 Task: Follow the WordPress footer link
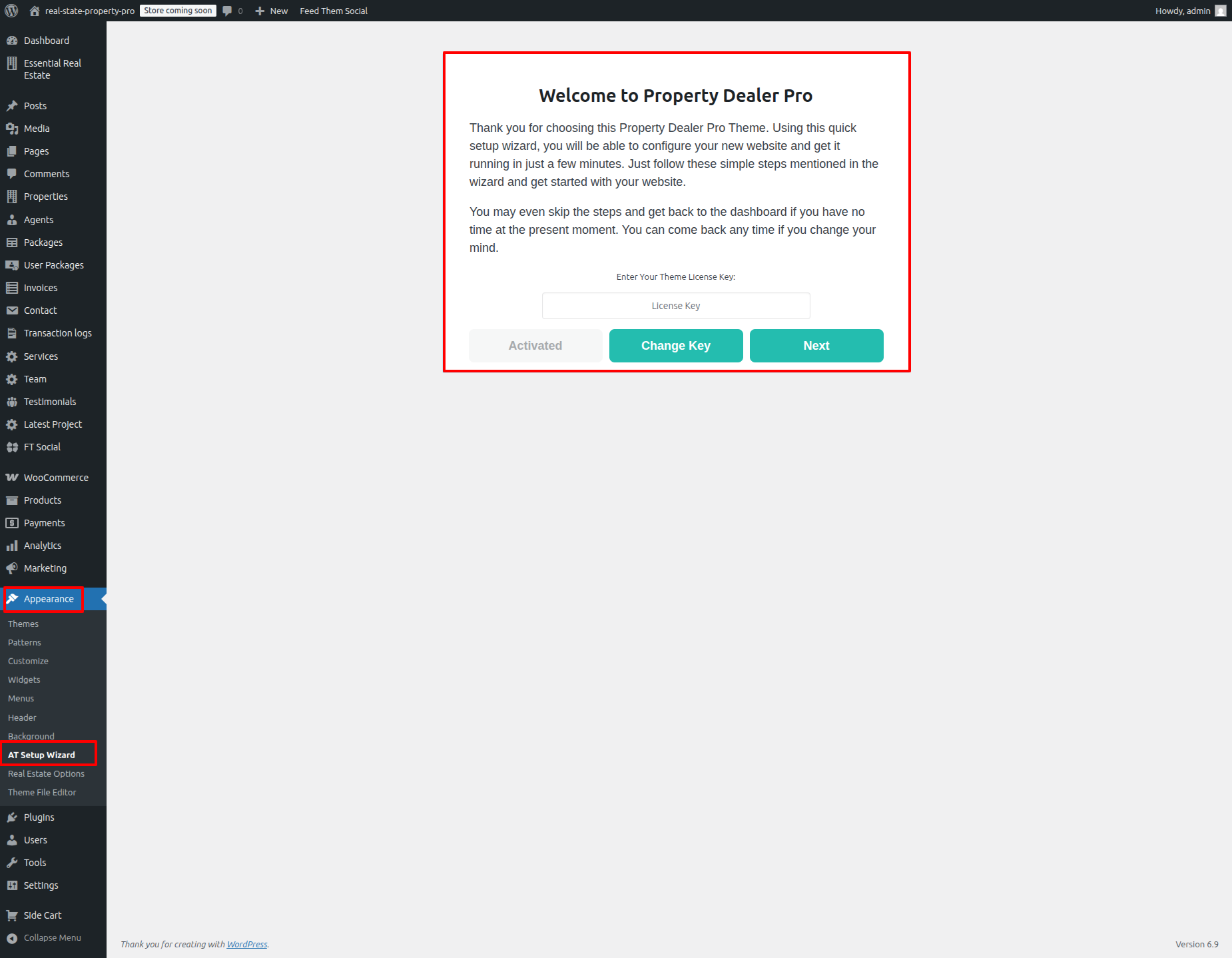click(x=247, y=944)
